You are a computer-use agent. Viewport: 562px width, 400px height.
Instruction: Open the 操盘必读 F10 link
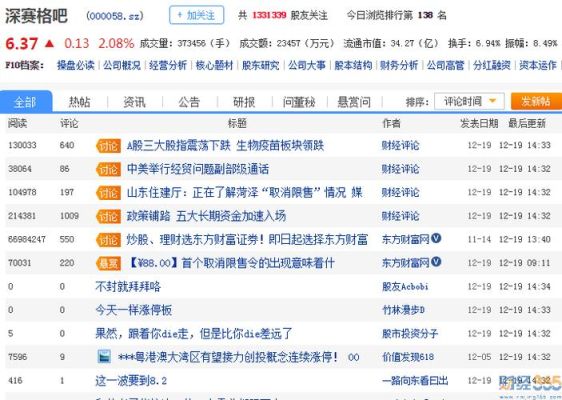click(76, 65)
